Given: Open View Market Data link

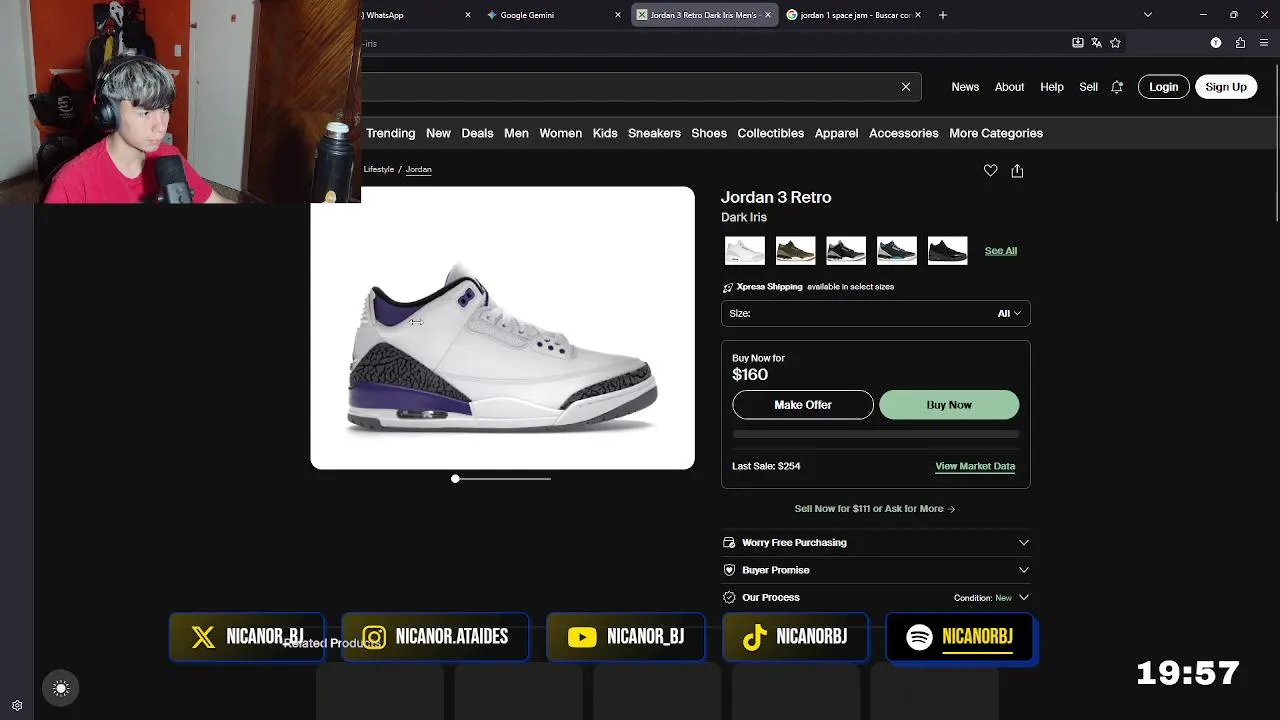Looking at the screenshot, I should click(975, 466).
